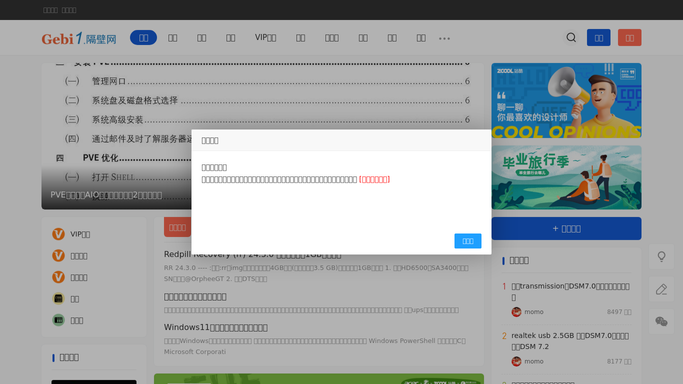Viewport: 683px width, 384px height.
Task: Click the Gebi1 site logo
Action: 79,38
